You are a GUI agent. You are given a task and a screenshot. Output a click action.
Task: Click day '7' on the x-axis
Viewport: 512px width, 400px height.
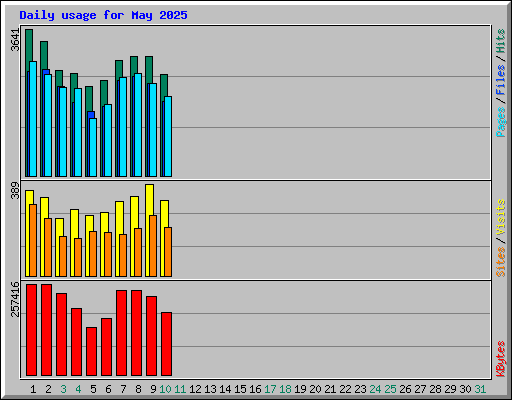tap(123, 389)
